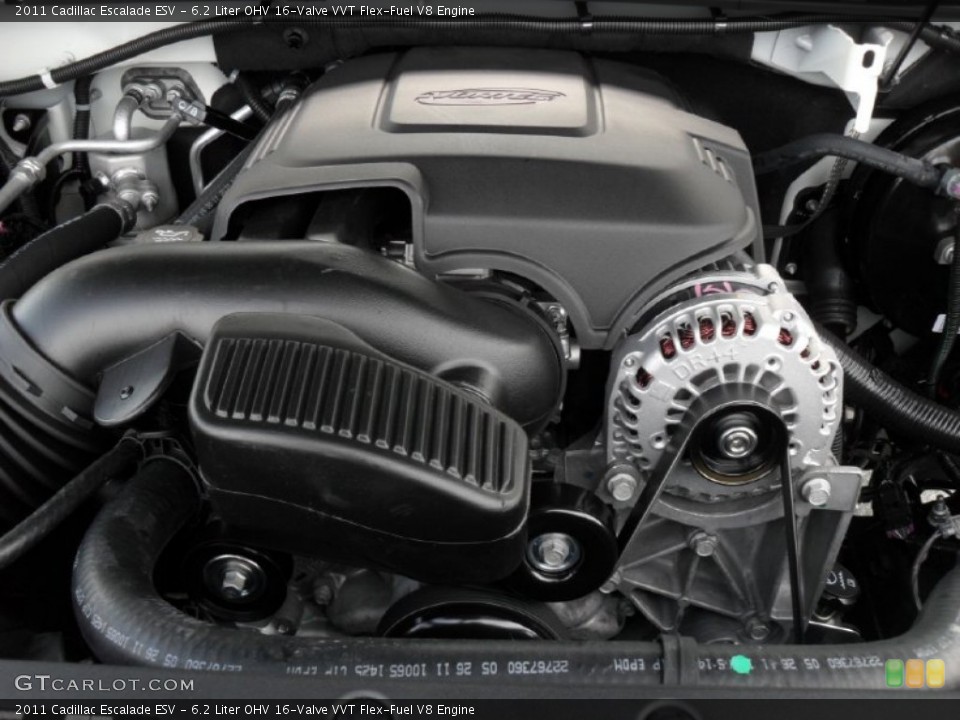Click the yellow square in the corner
The width and height of the screenshot is (960, 720).
coord(935,673)
